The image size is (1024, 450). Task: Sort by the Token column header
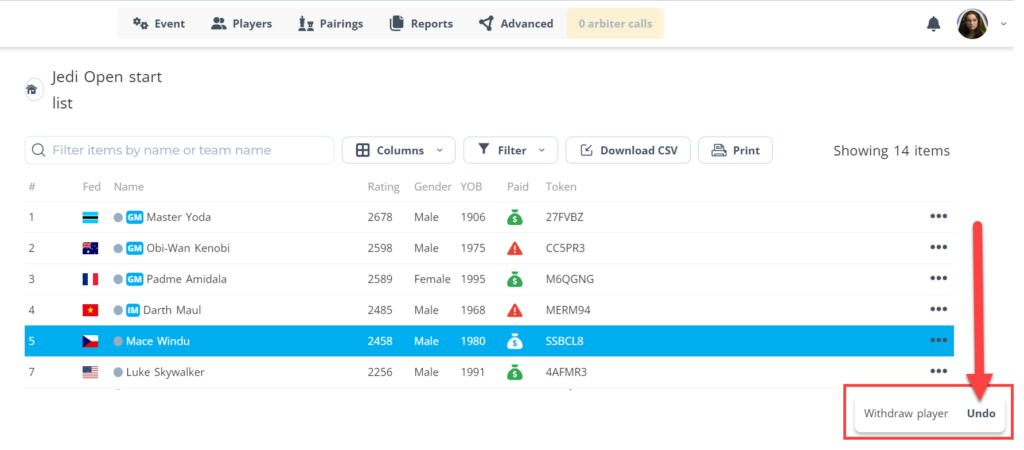coord(561,187)
